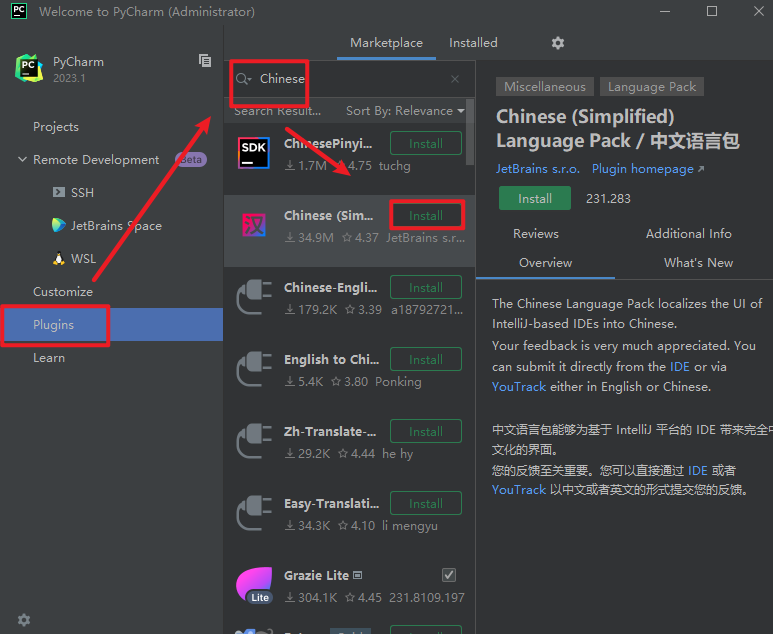The width and height of the screenshot is (773, 634).
Task: Click the search magnifier icon in plugin search
Action: point(243,79)
